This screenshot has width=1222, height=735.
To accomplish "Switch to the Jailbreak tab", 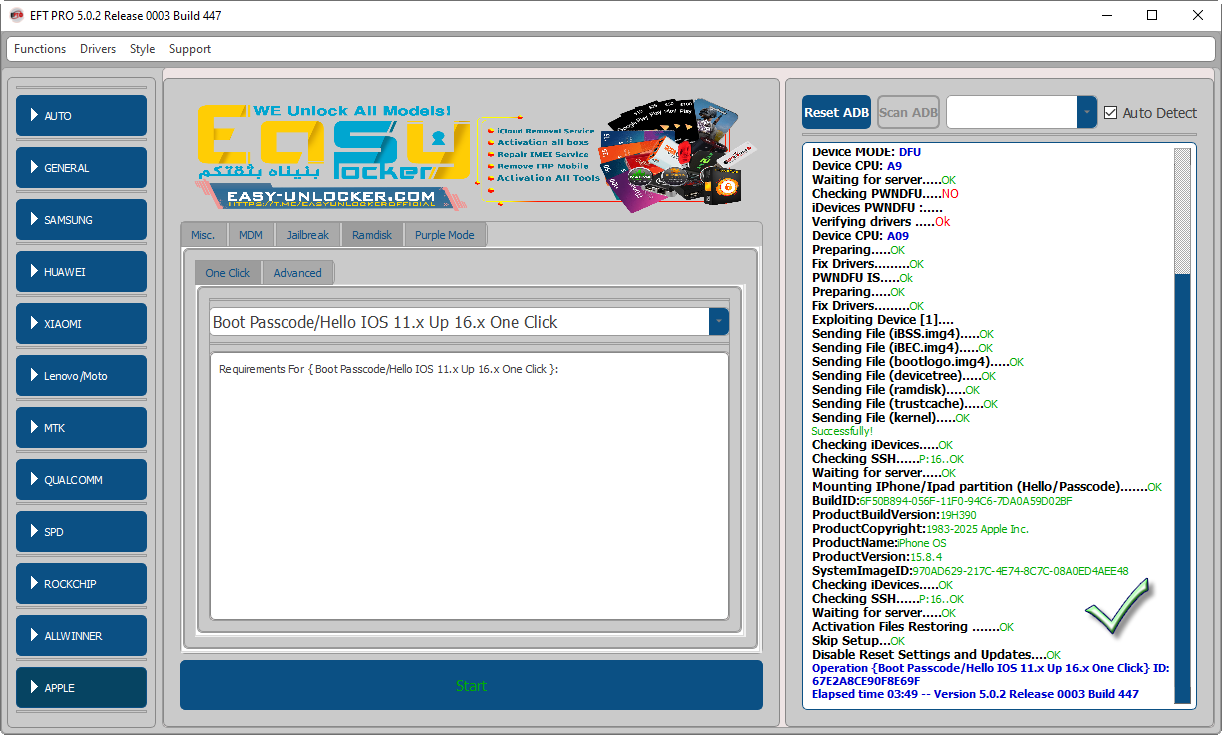I will [307, 235].
